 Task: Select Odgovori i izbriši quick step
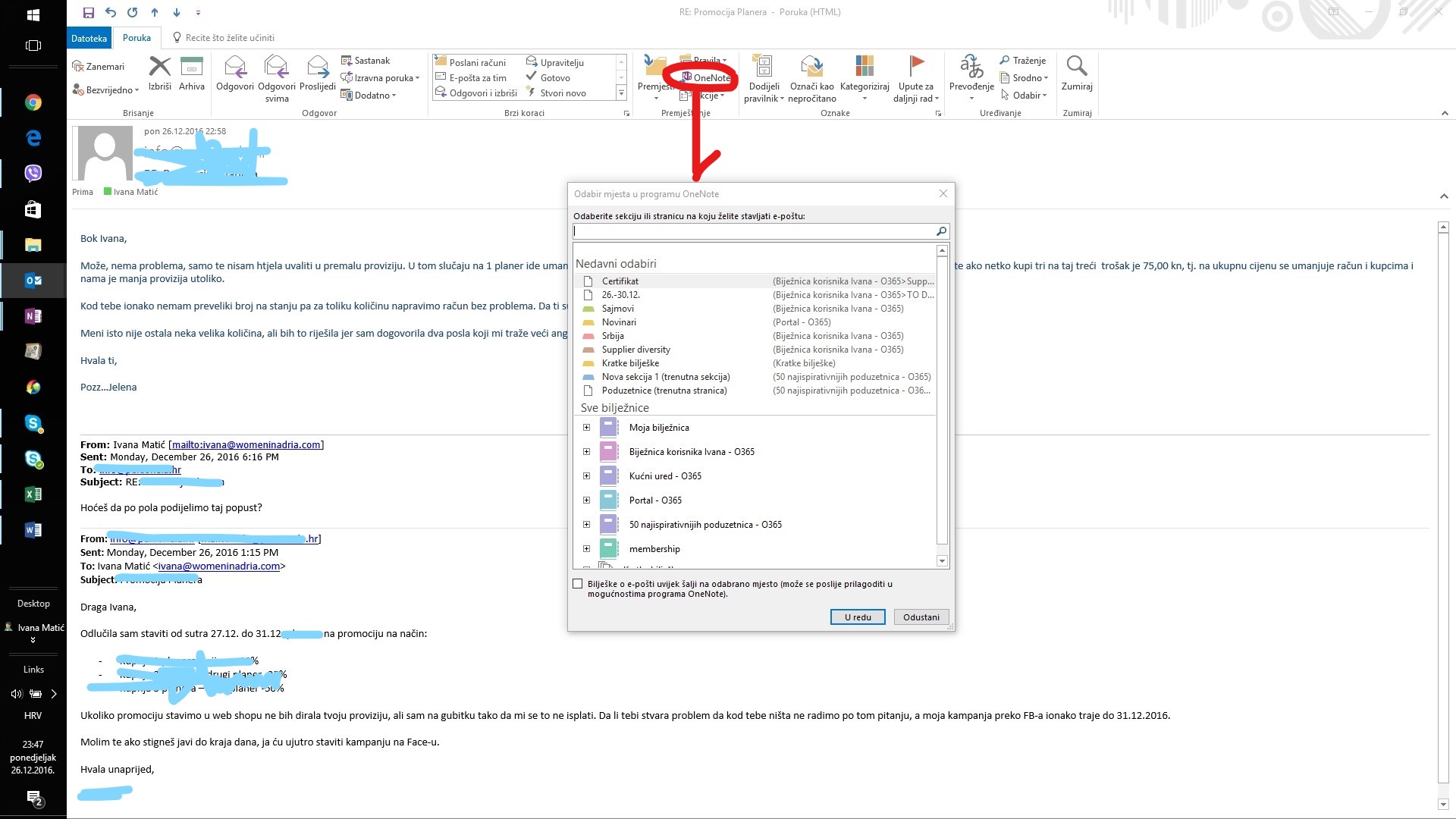pyautogui.click(x=475, y=93)
